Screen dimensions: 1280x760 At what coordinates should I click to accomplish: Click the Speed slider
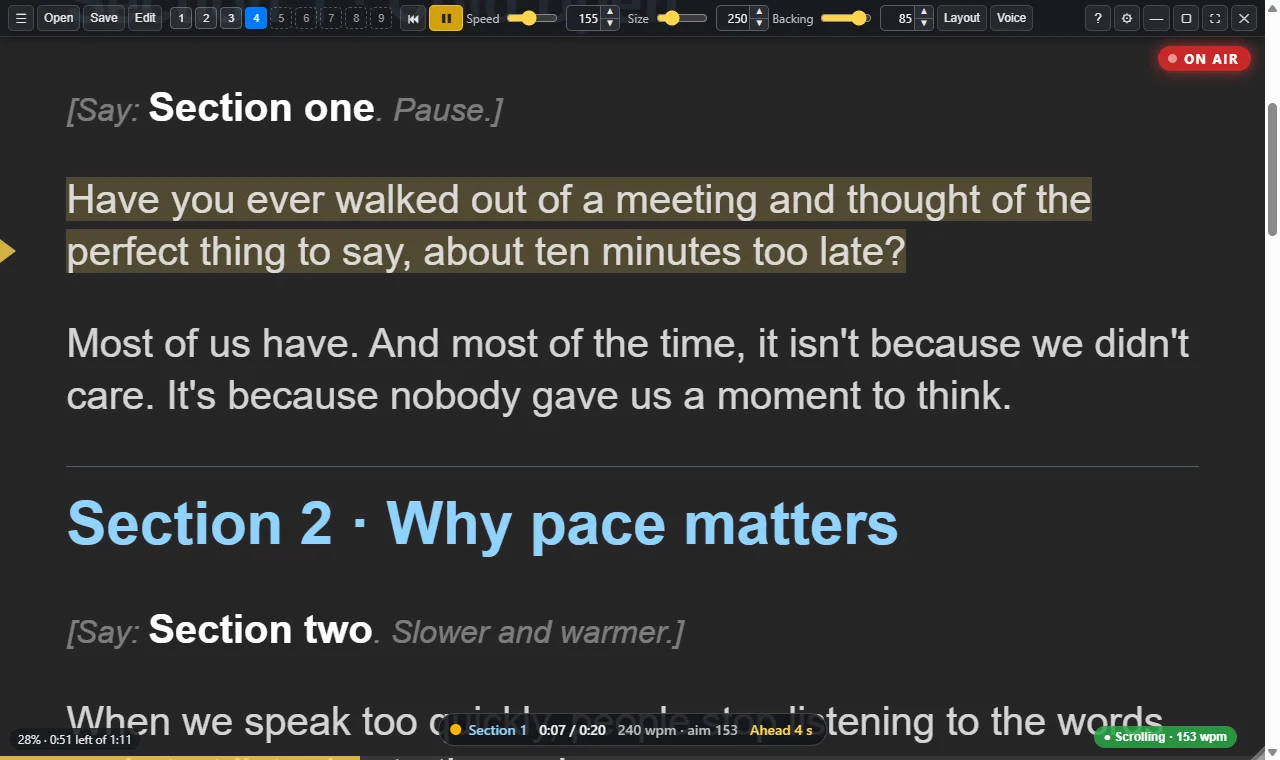pos(532,18)
